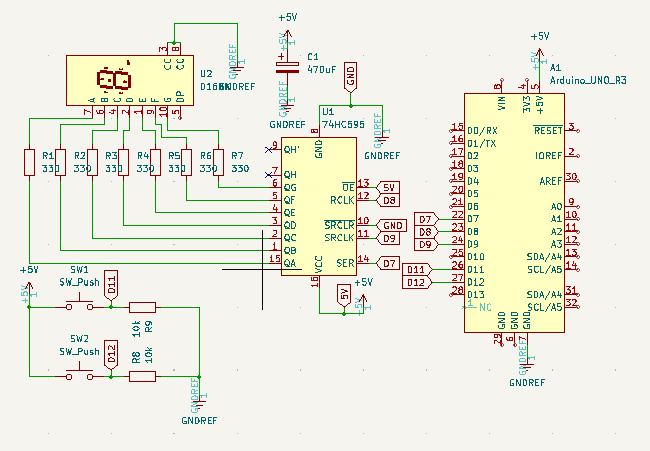Screen dimensions: 650x451
Task: Click the NC label on the Arduino
Action: tap(485, 307)
